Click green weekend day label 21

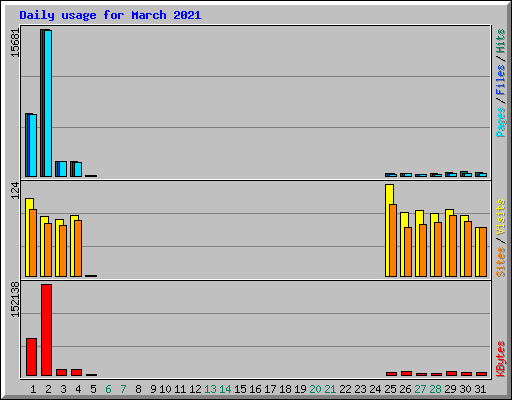point(330,389)
